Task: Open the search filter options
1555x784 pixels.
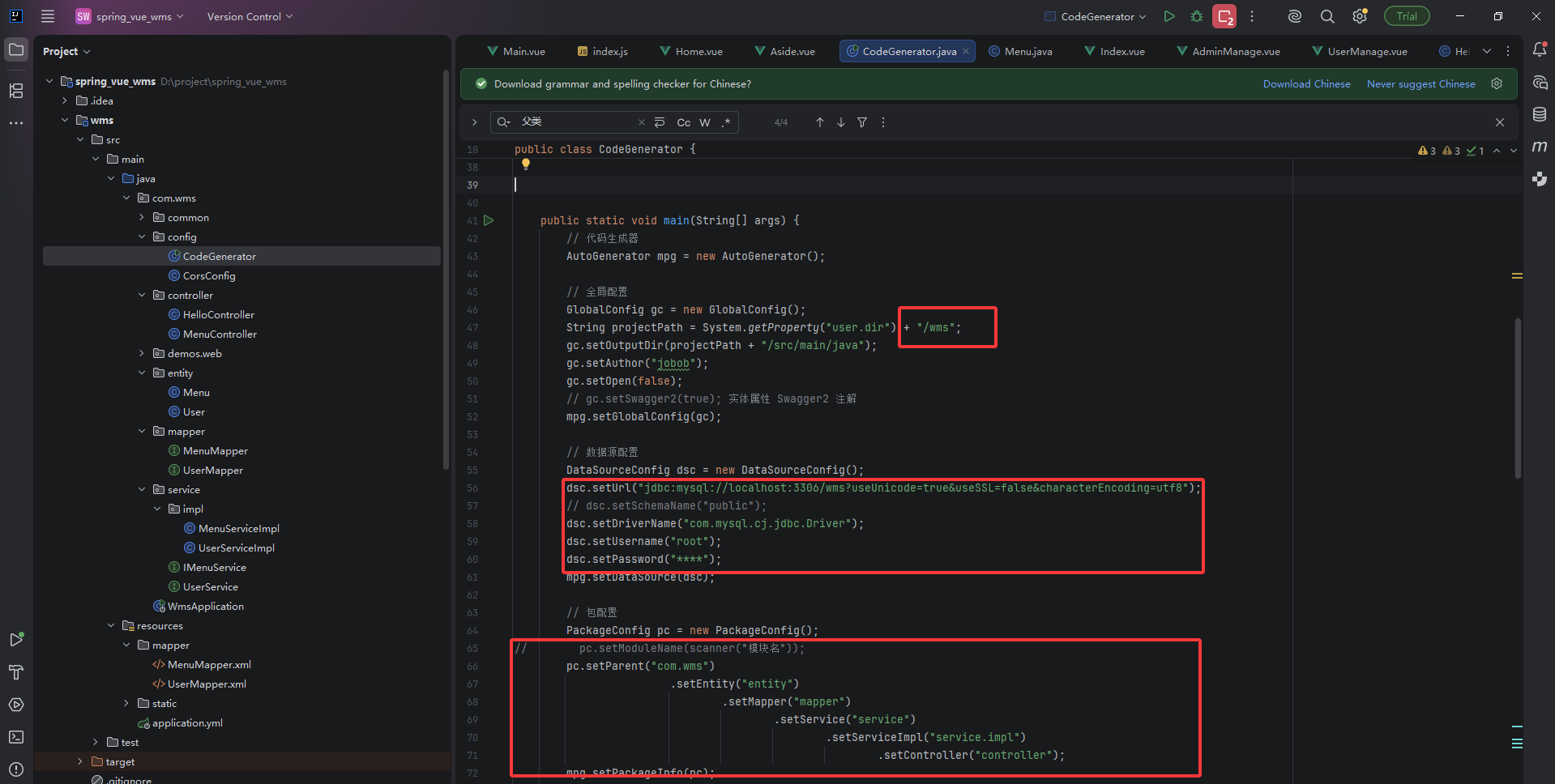Action: (862, 122)
